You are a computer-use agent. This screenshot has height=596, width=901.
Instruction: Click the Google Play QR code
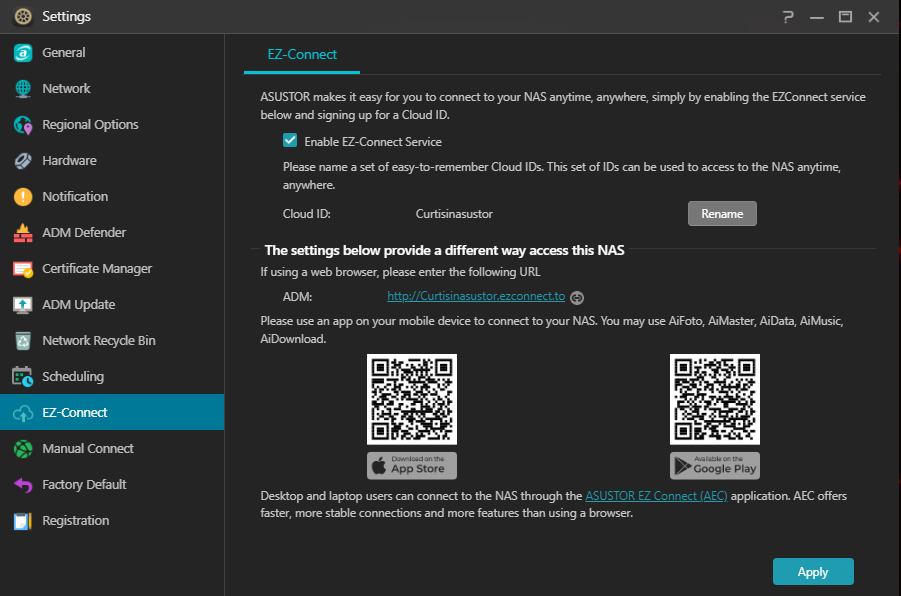(715, 399)
